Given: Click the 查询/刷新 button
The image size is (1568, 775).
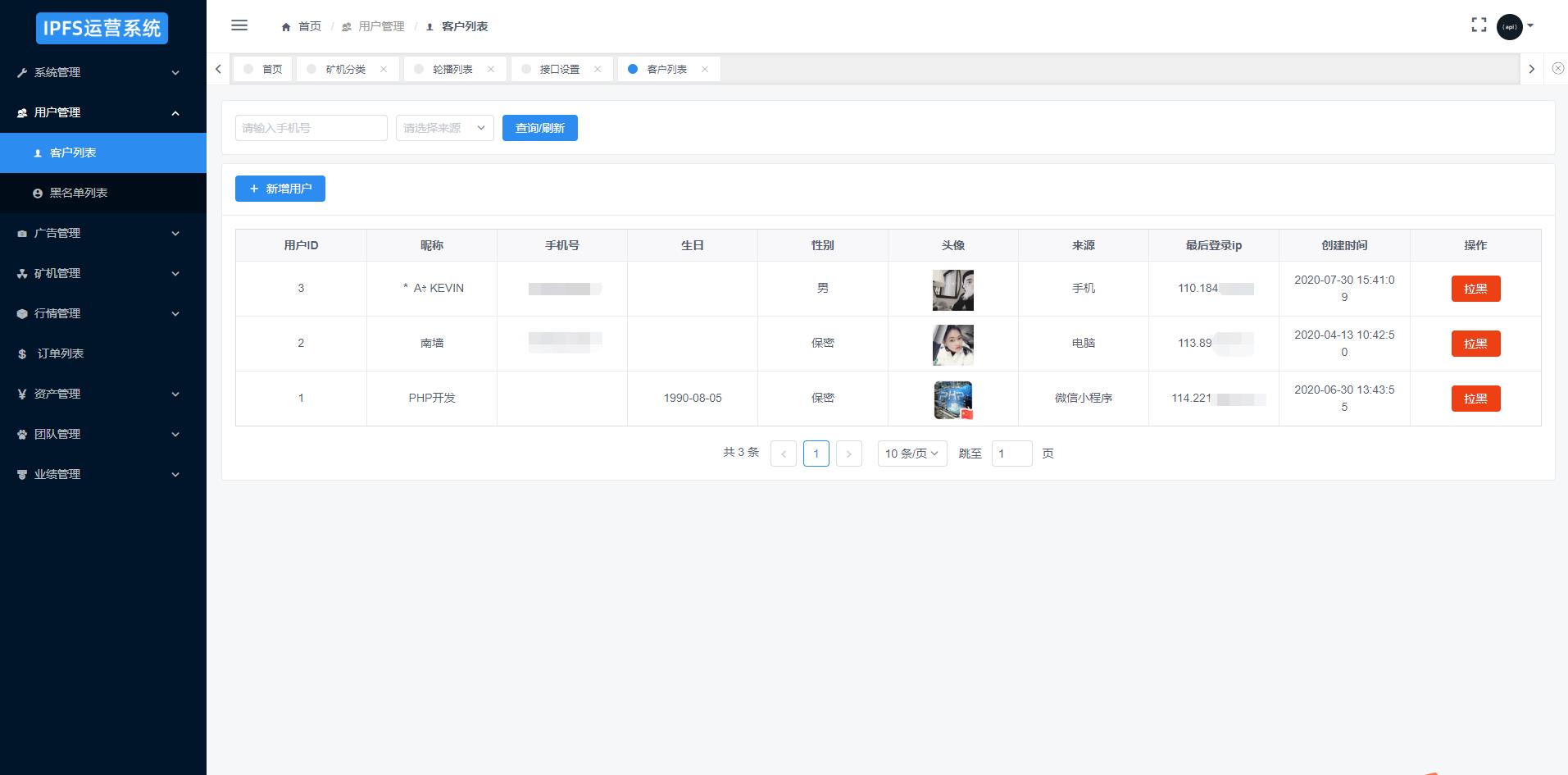Looking at the screenshot, I should (x=539, y=128).
